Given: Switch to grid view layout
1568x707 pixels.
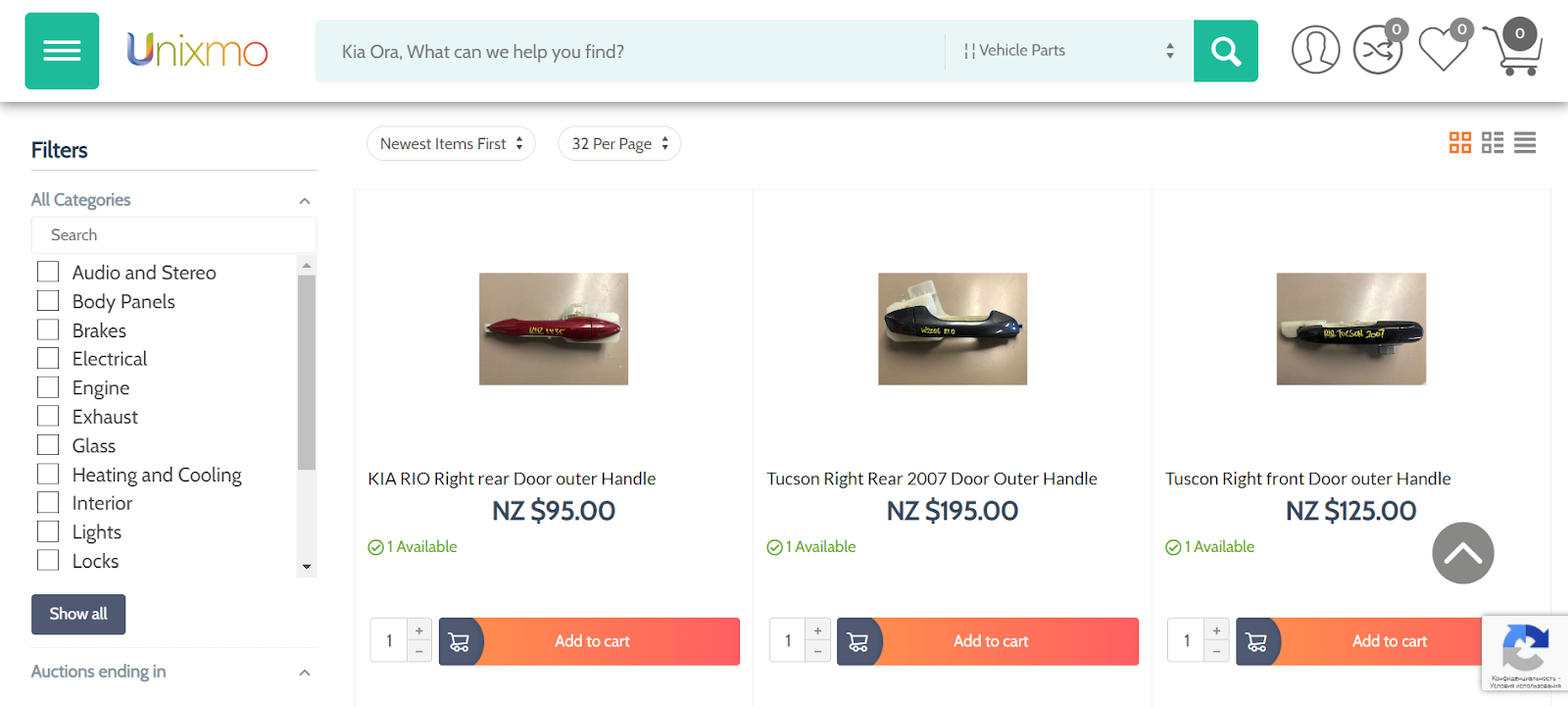Looking at the screenshot, I should 1460,143.
